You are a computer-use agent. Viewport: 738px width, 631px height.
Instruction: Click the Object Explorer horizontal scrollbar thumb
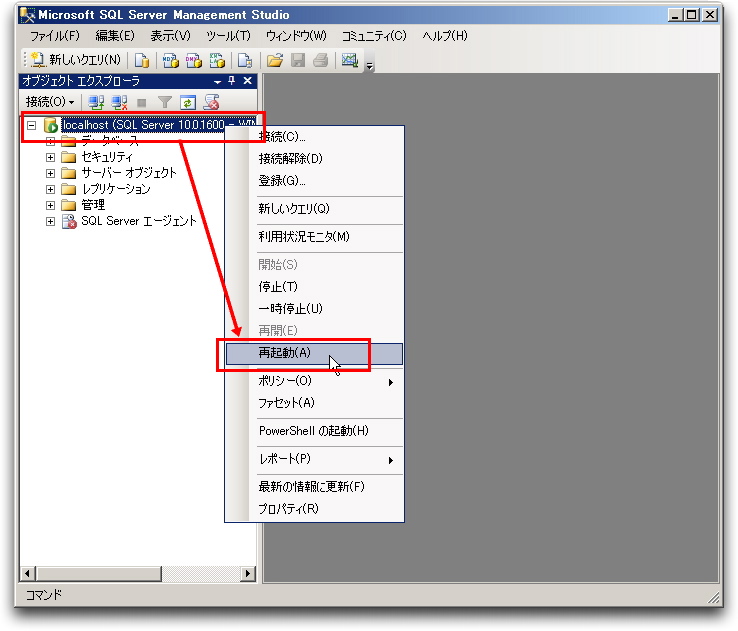99,574
